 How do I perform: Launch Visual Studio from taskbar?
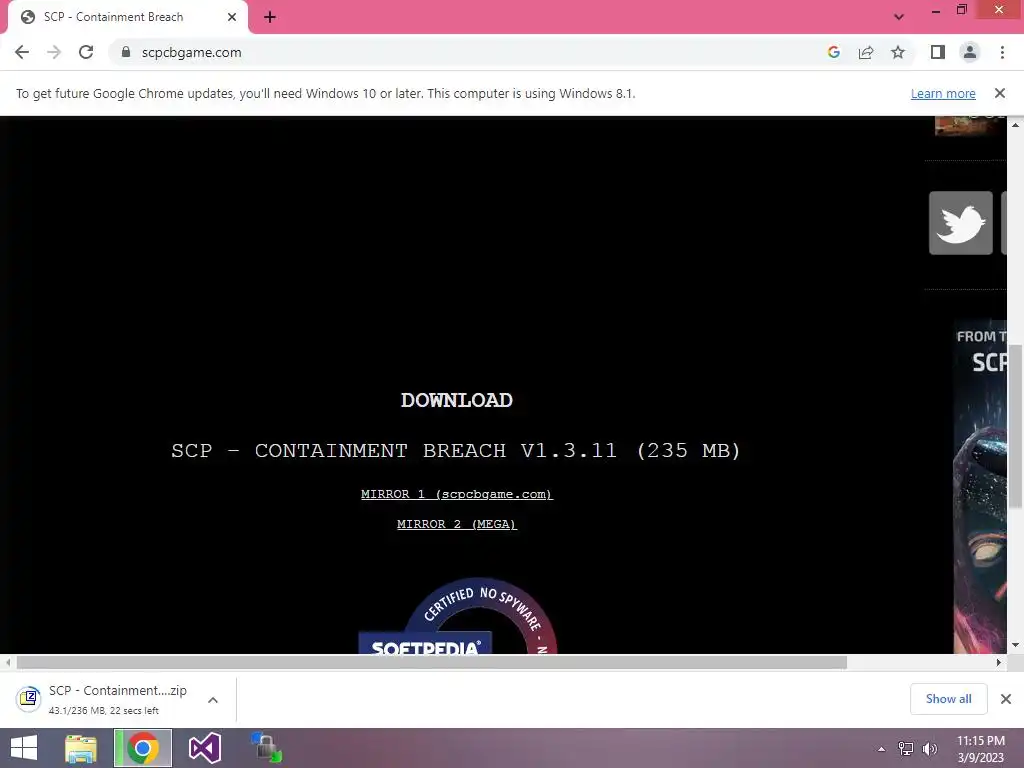(205, 748)
